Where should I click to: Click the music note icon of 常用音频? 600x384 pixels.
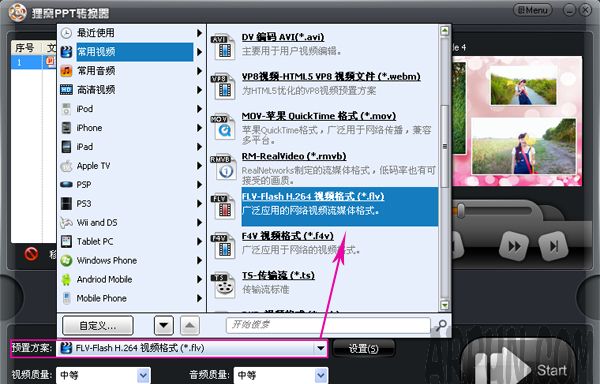pos(66,71)
